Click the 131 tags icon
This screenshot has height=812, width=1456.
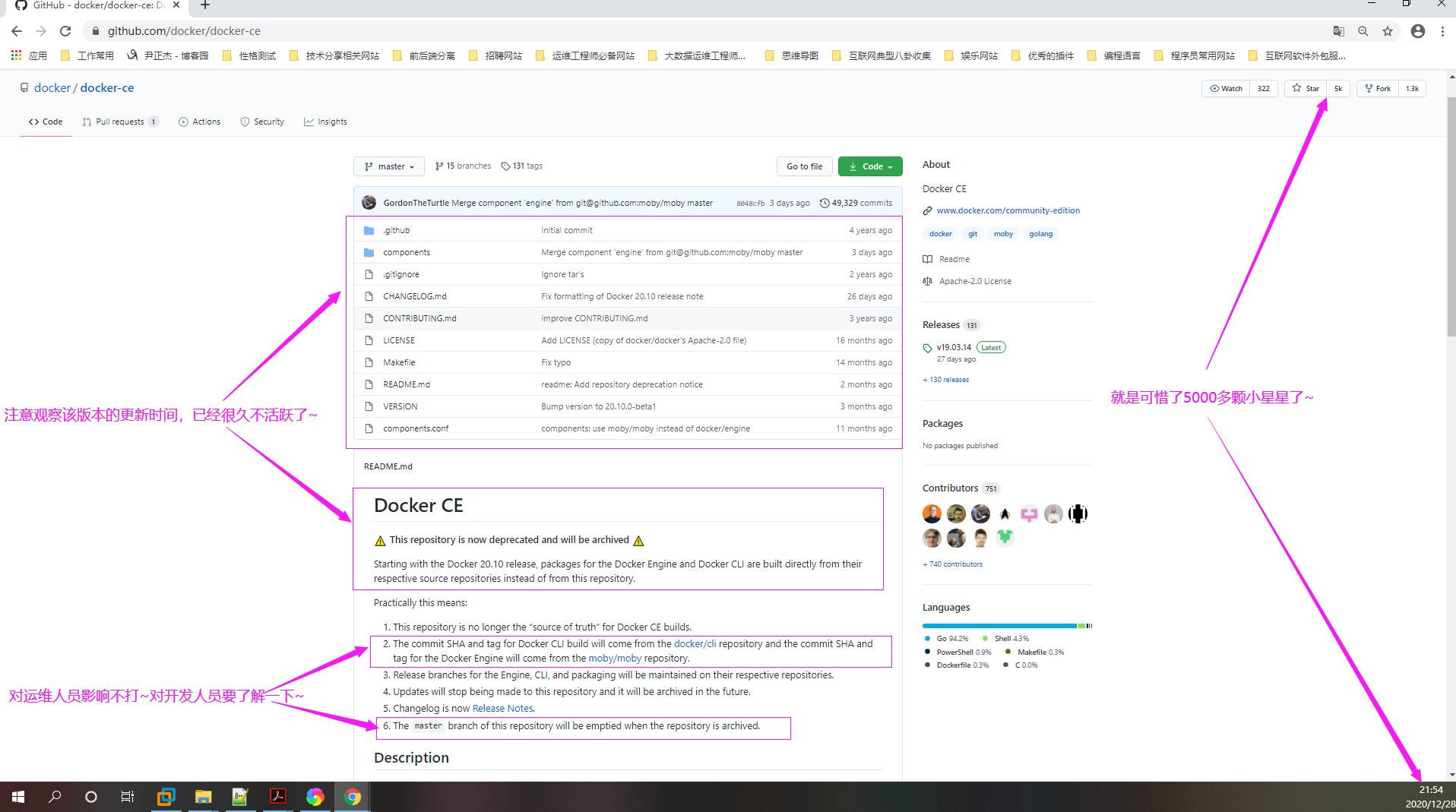[505, 166]
